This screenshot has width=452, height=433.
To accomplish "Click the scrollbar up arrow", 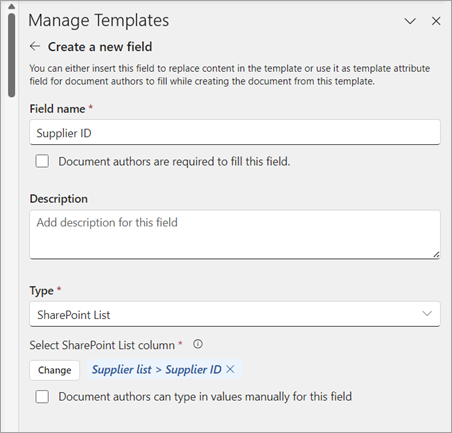I will (11, 6).
